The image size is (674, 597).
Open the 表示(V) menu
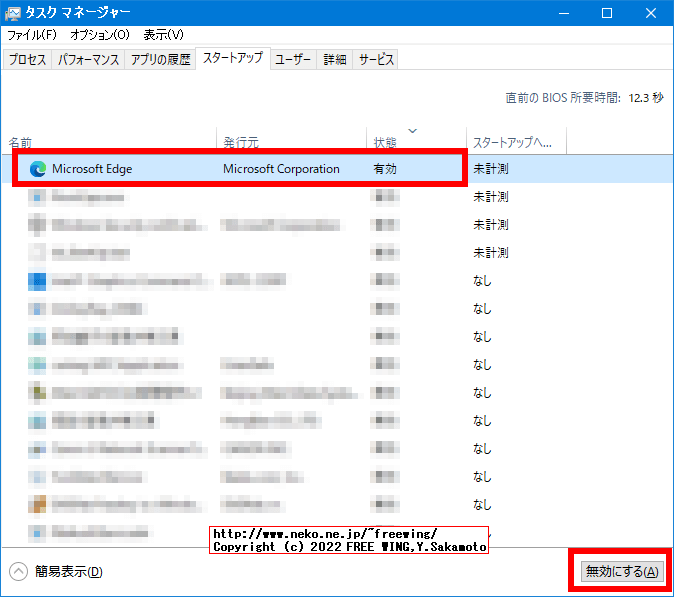click(x=163, y=35)
